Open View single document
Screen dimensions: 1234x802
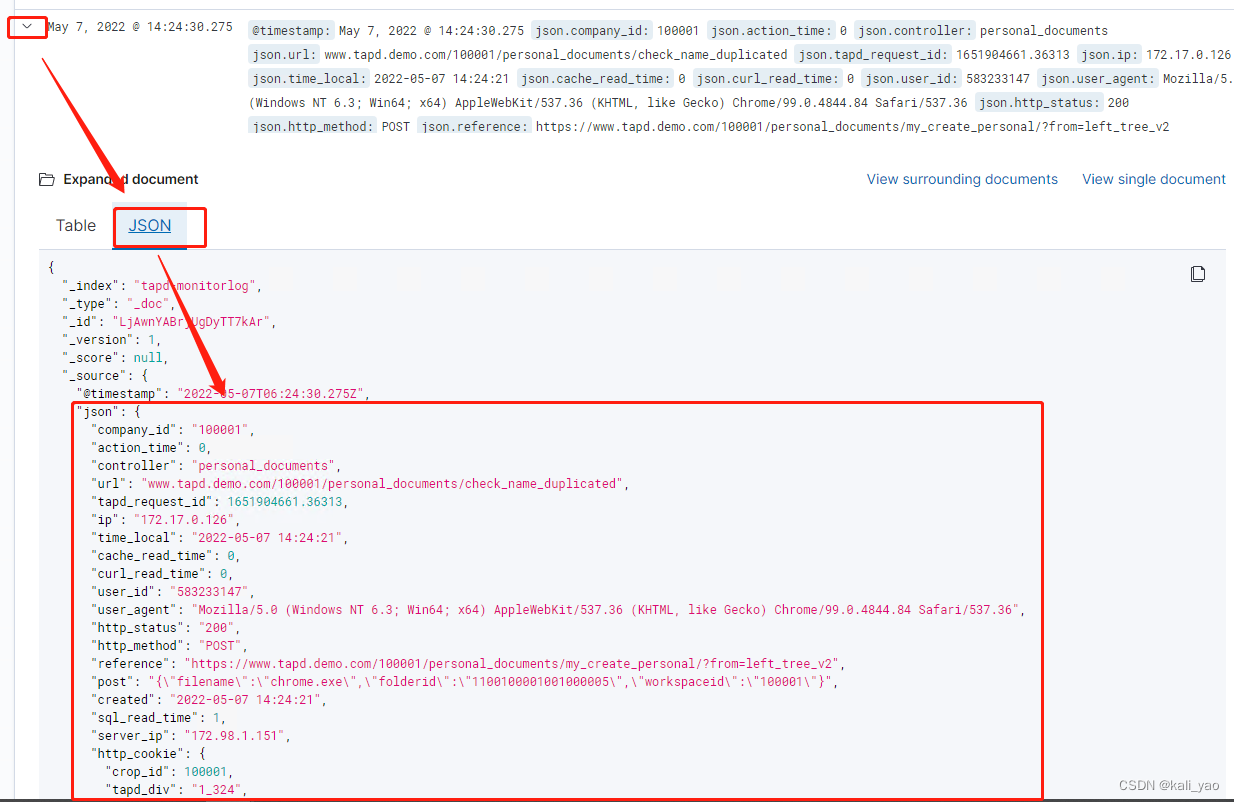coord(1153,179)
